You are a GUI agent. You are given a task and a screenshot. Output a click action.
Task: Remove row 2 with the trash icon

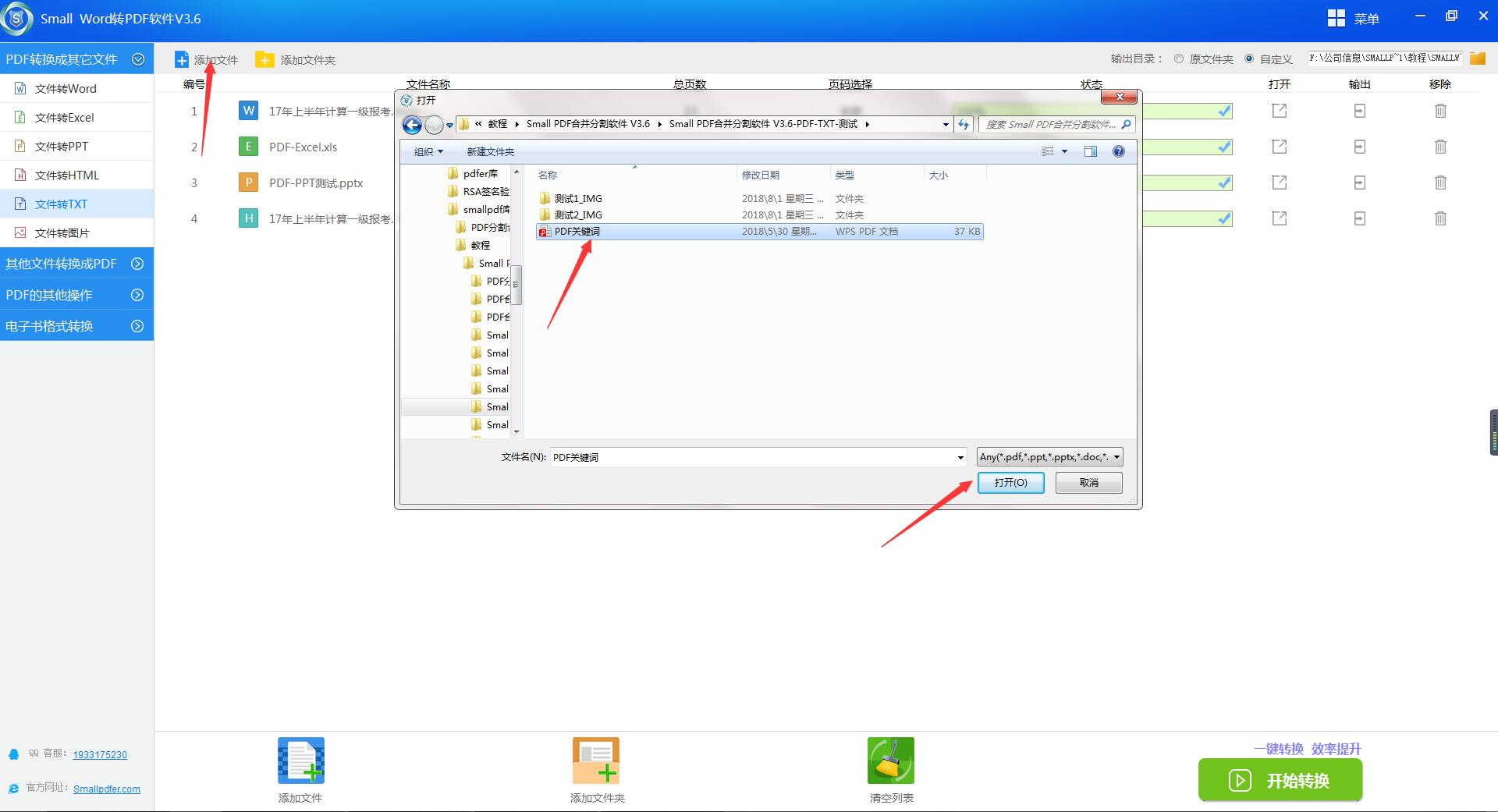[x=1440, y=147]
